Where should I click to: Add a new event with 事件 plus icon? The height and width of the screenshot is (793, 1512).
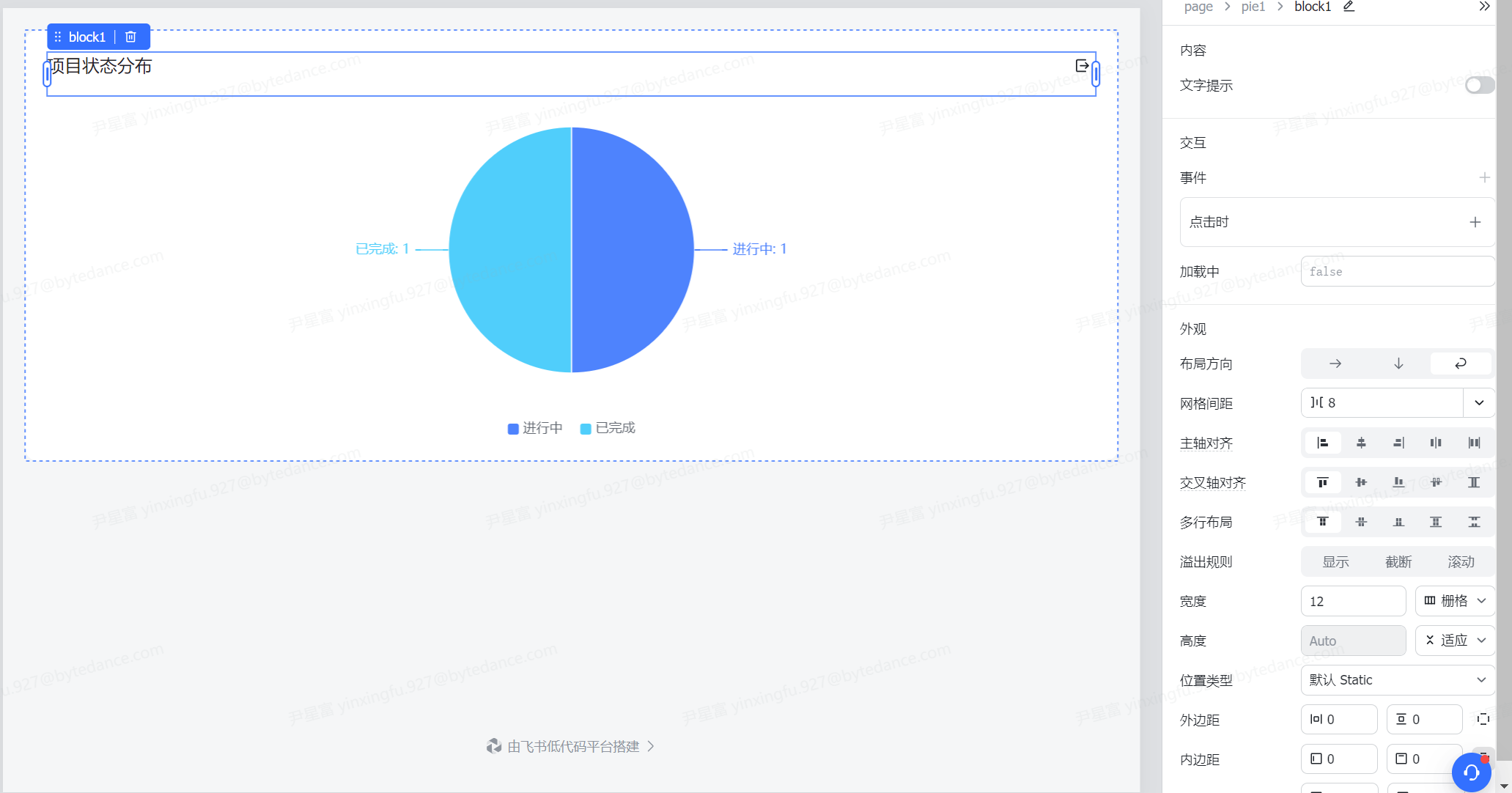click(1484, 177)
